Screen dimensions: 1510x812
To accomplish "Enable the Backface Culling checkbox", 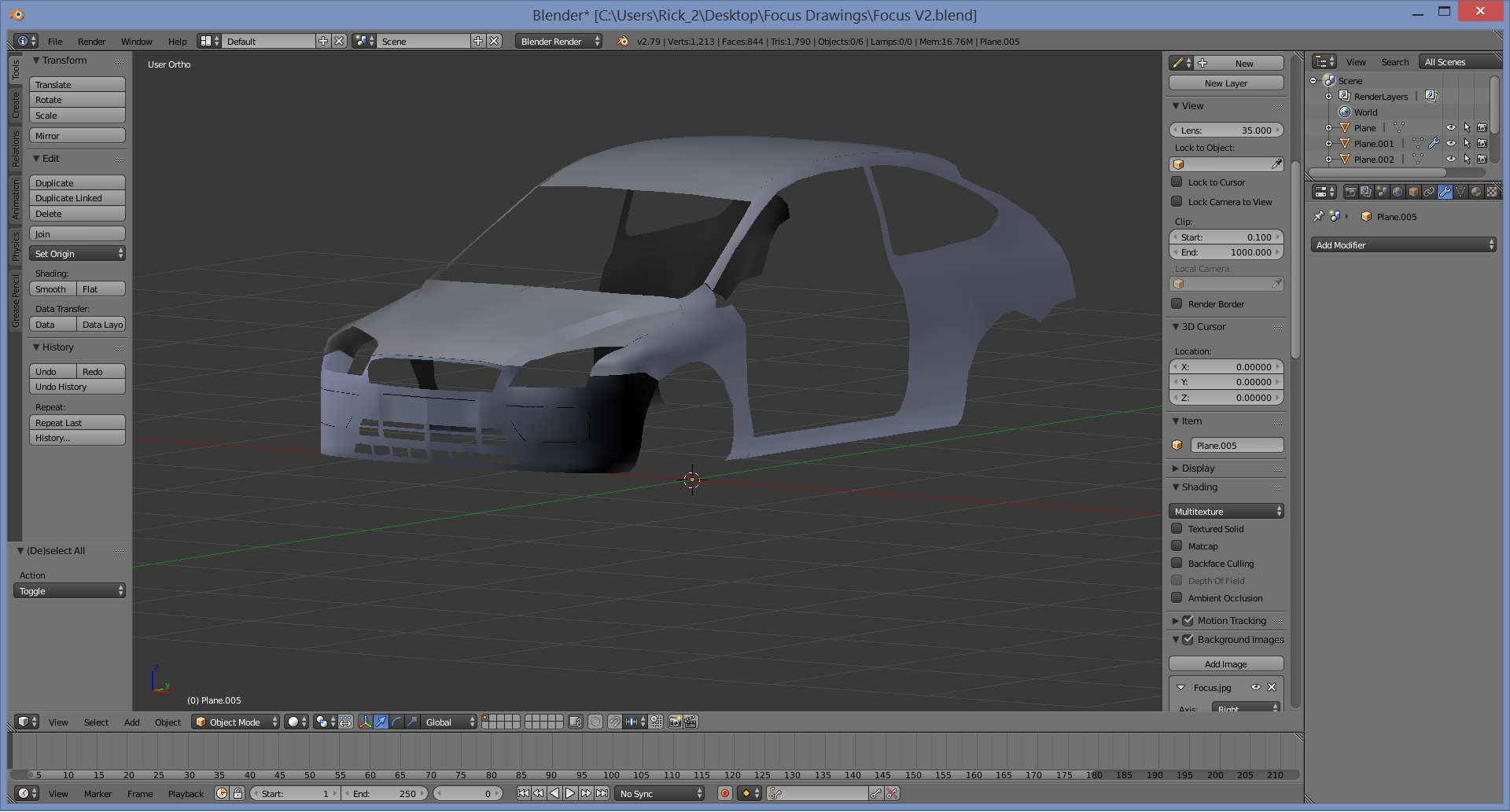I will point(1177,564).
